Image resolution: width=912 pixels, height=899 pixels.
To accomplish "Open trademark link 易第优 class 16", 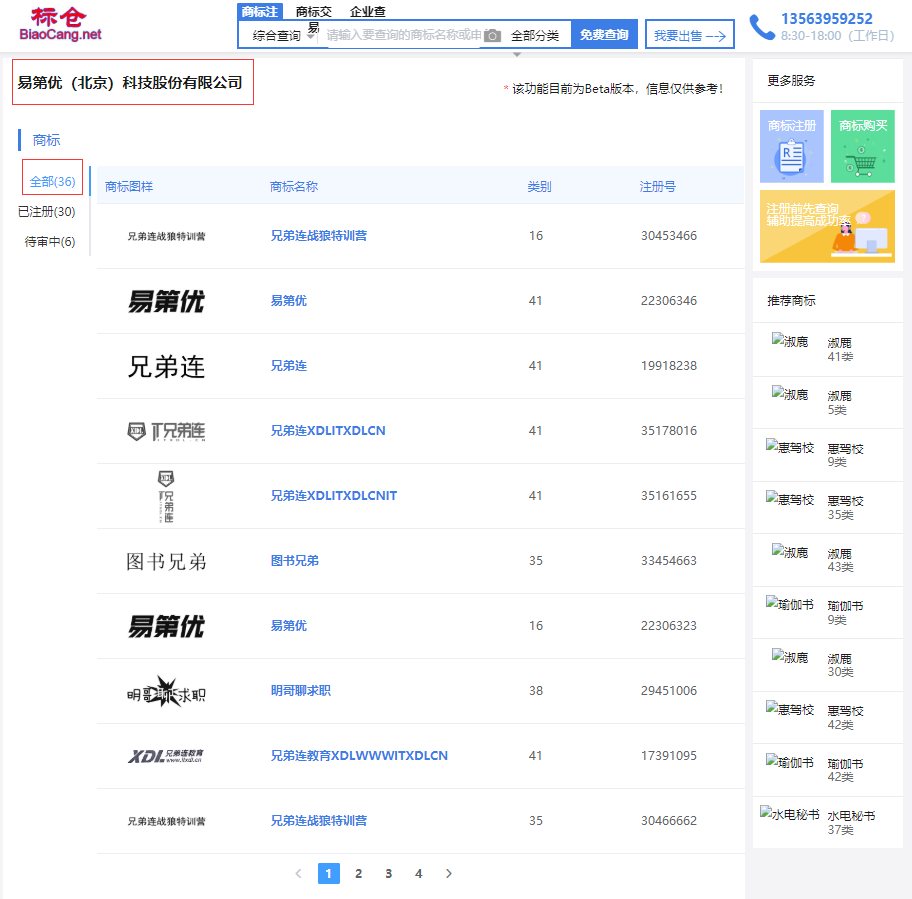I will pyautogui.click(x=288, y=626).
